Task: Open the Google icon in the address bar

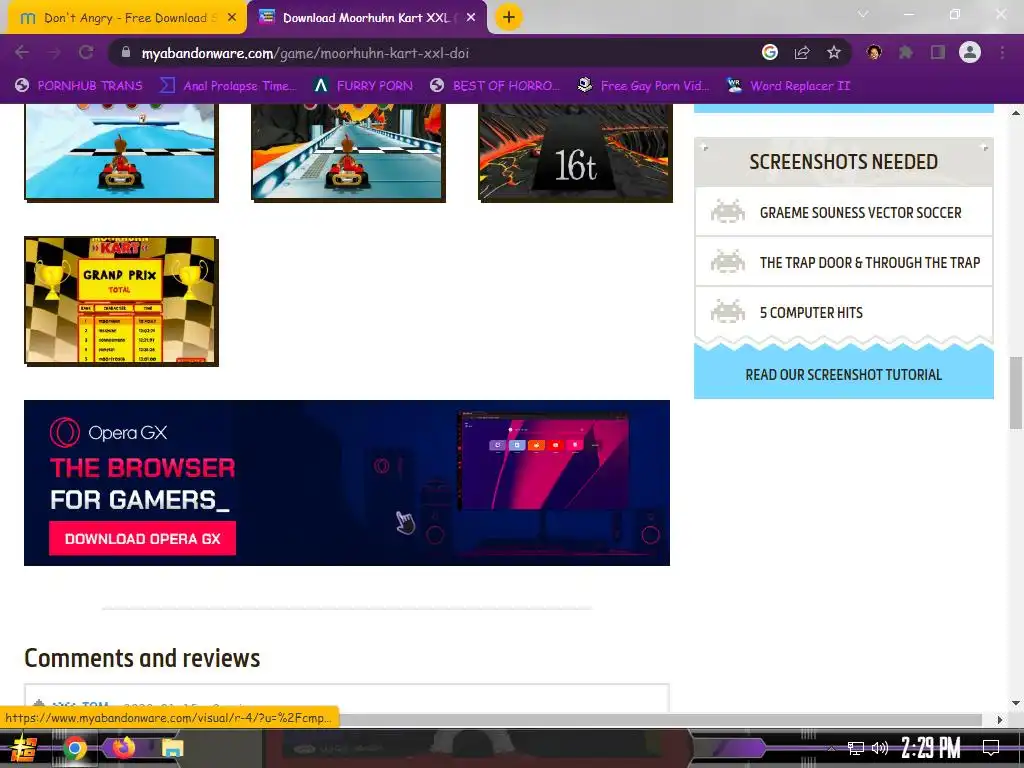Action: tap(770, 52)
